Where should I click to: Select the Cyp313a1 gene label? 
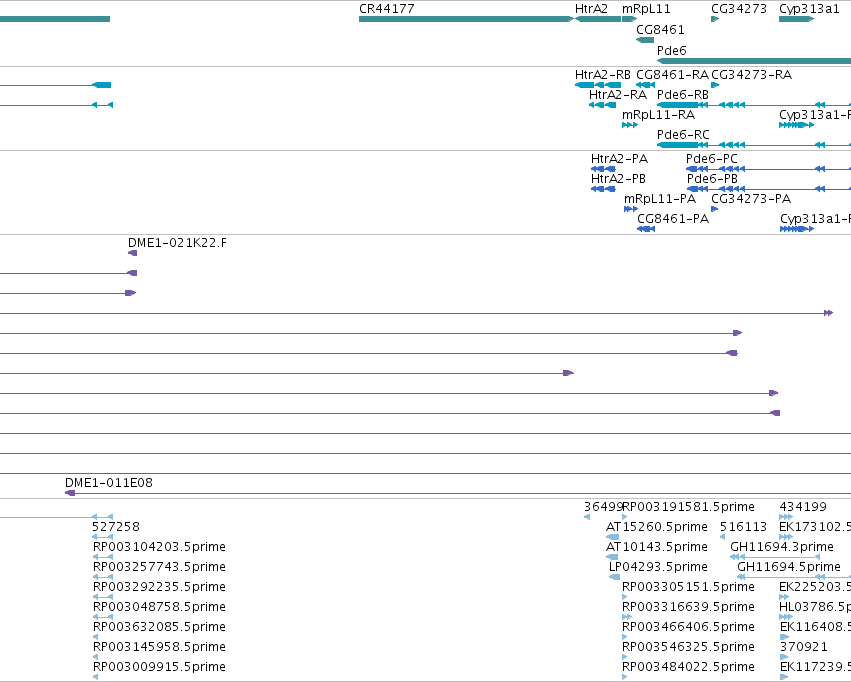pyautogui.click(x=809, y=9)
